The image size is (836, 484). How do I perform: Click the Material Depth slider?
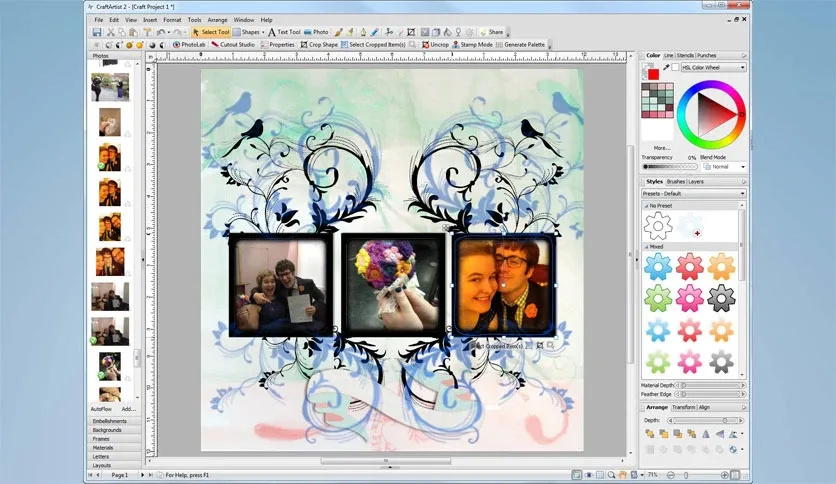tap(709, 385)
